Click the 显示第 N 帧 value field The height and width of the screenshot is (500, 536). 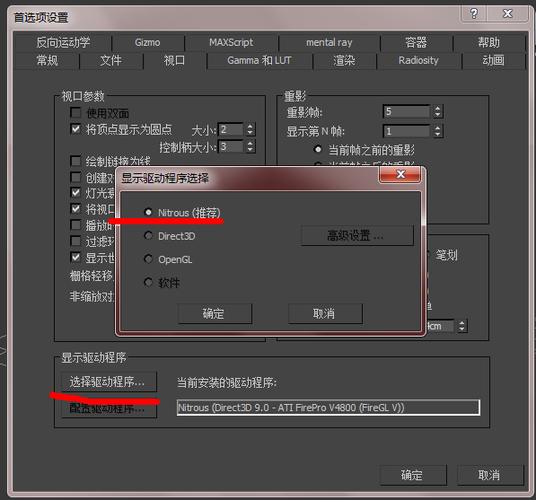coord(406,131)
